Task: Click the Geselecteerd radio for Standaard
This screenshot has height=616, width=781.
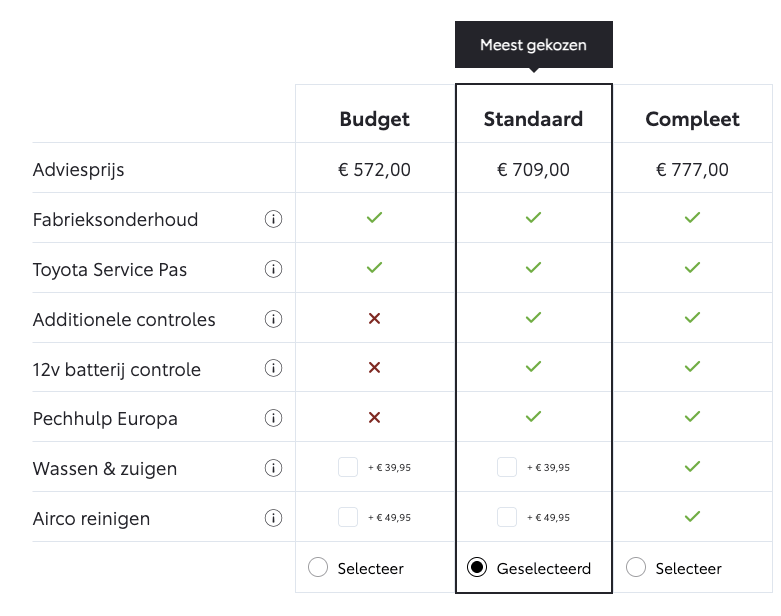Action: [477, 567]
